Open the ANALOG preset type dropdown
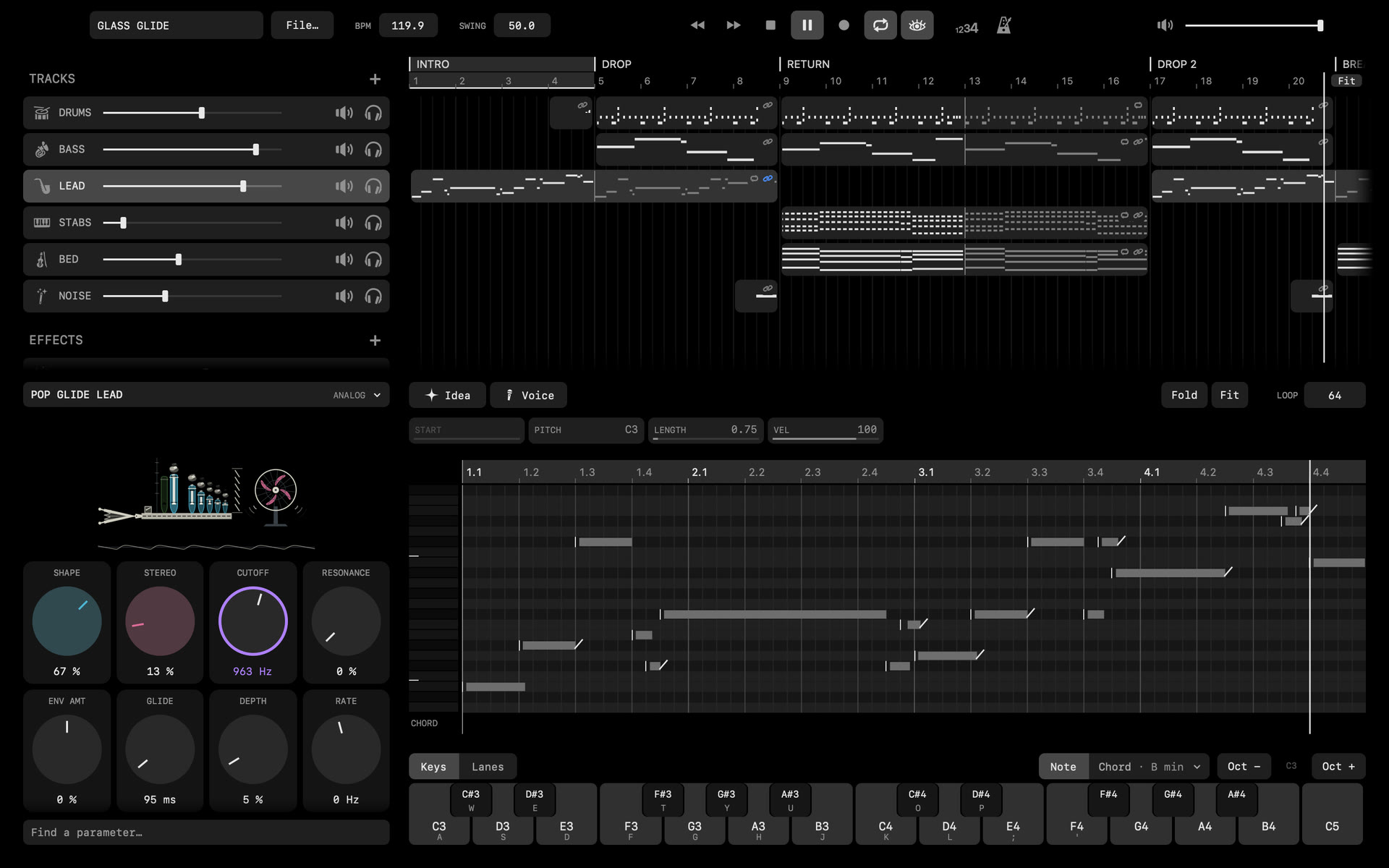Viewport: 1389px width, 868px height. 357,395
